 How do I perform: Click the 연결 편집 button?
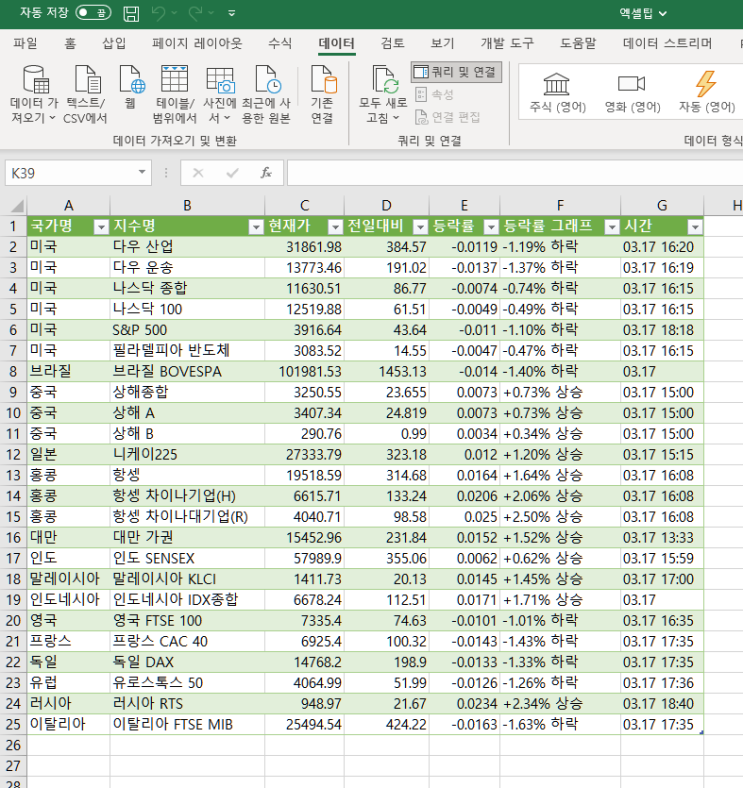click(447, 117)
